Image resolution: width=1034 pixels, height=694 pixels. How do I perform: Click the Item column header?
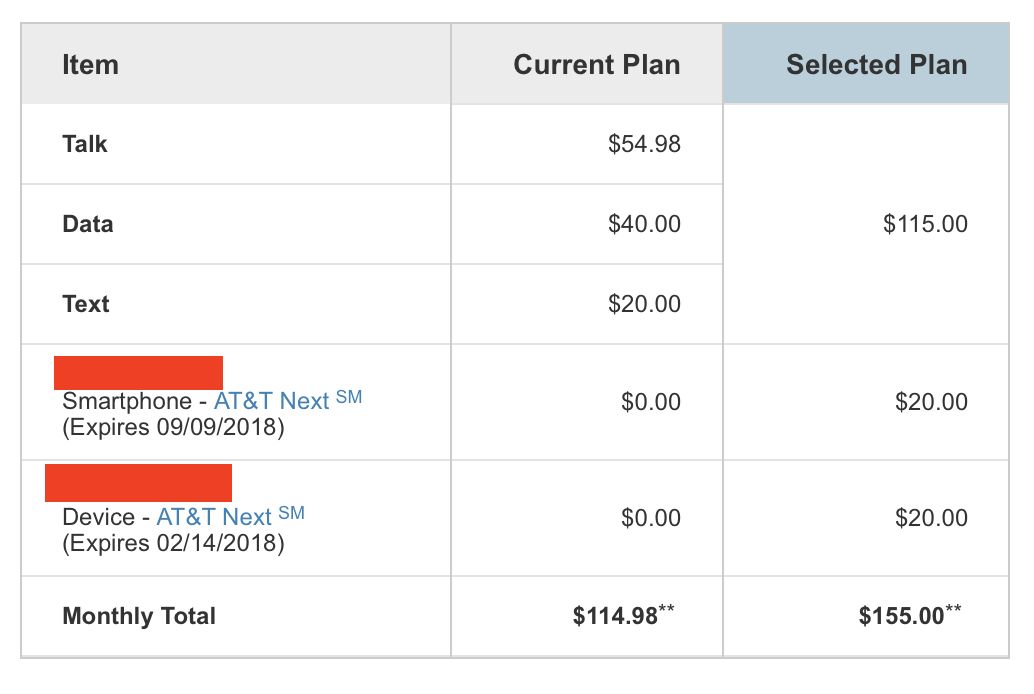click(90, 65)
